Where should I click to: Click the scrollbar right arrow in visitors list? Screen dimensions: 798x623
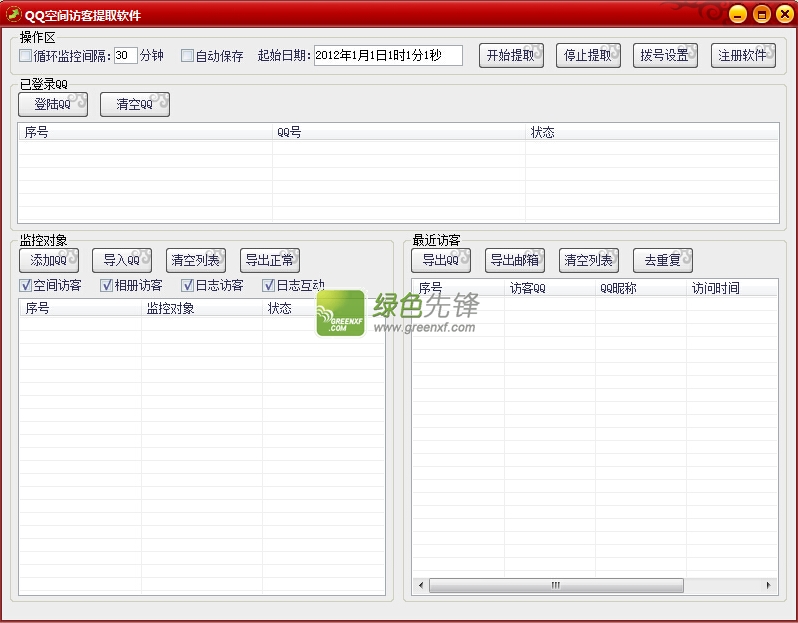768,585
